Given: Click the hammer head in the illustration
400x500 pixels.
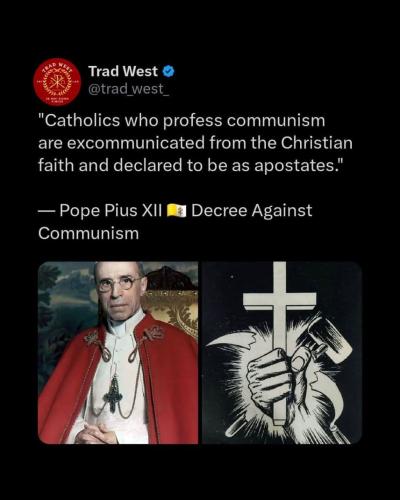Looking at the screenshot, I should coord(330,336).
